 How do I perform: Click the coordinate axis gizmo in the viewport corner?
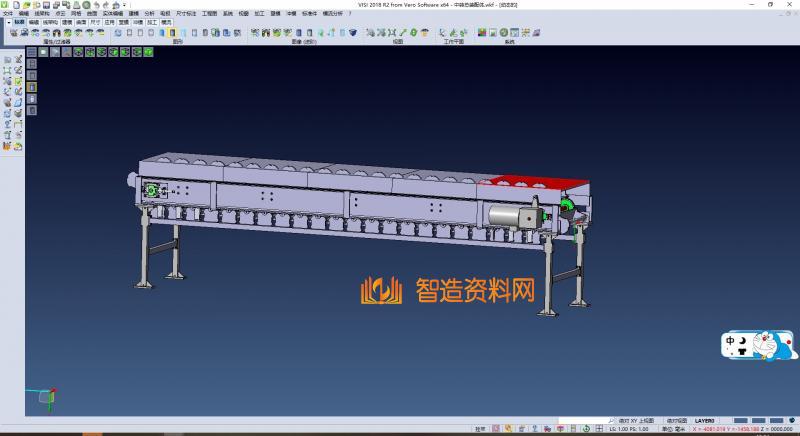point(47,397)
